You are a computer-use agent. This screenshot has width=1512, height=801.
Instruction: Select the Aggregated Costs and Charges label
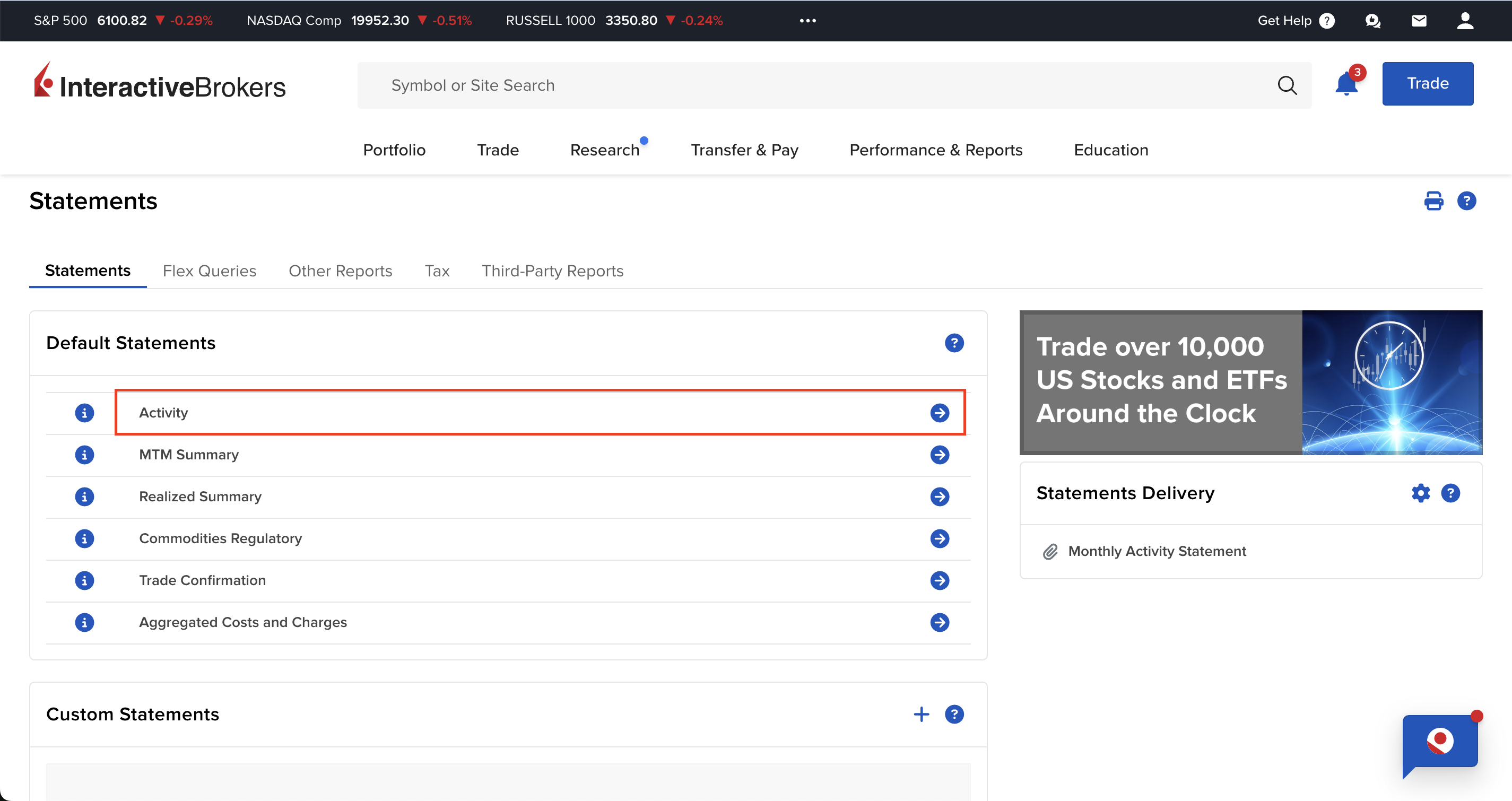(x=243, y=623)
